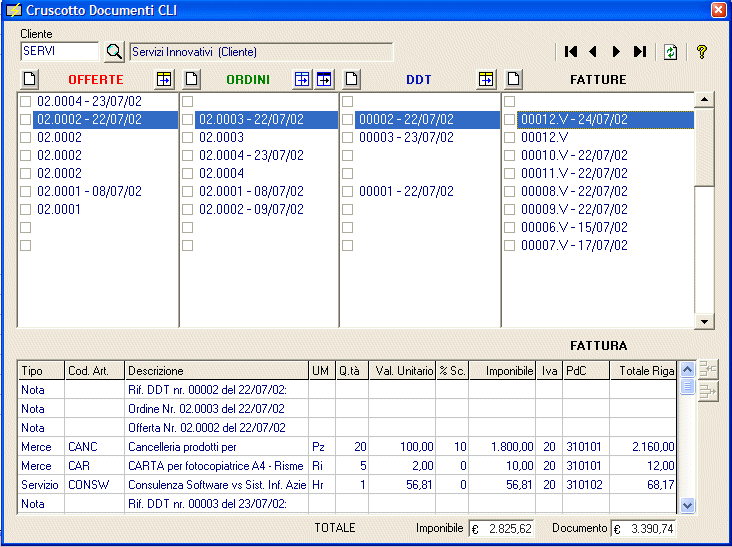Go to the first record
The image size is (732, 547).
point(571,52)
